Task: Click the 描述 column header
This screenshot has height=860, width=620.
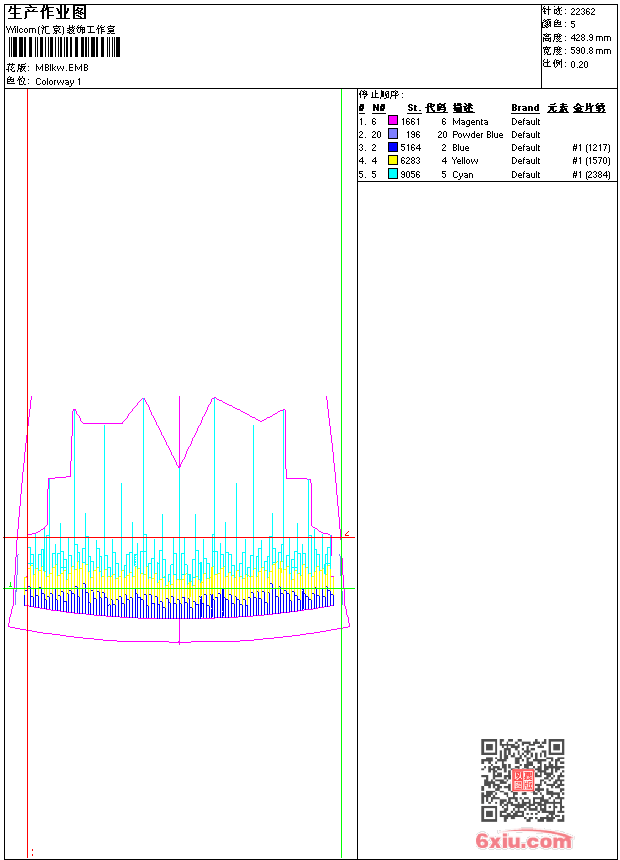Action: pos(462,108)
